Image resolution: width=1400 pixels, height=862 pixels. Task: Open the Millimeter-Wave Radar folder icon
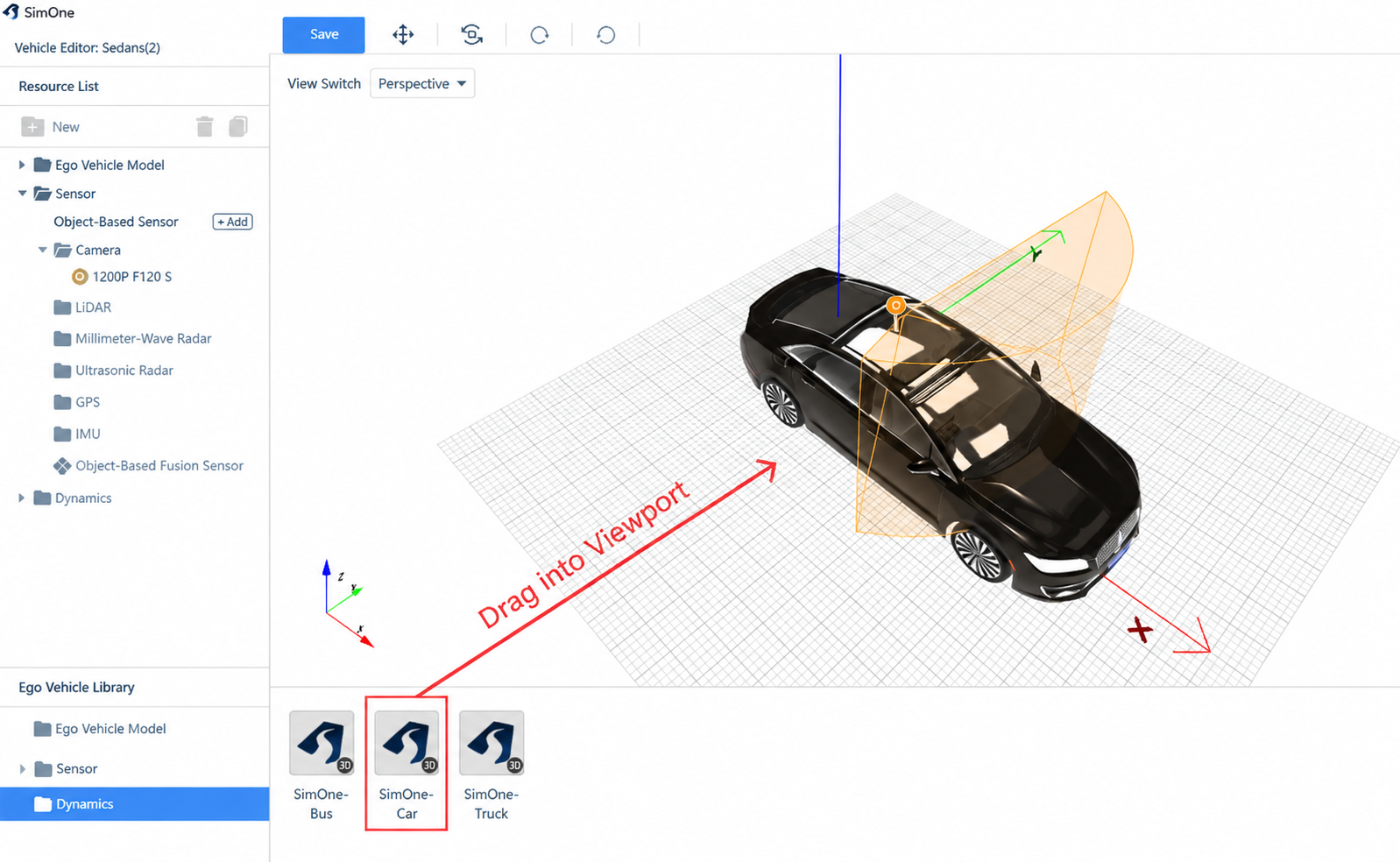[x=62, y=338]
